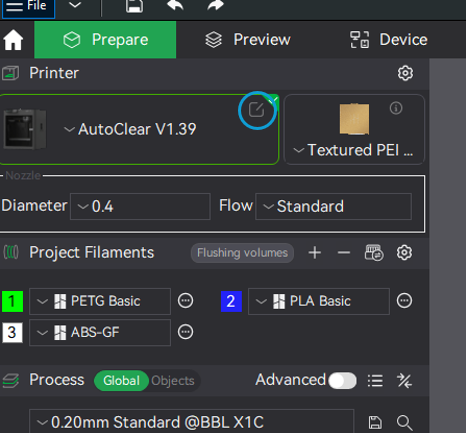Open printer settings gear icon
Screen dimensions: 466x433
(405, 73)
